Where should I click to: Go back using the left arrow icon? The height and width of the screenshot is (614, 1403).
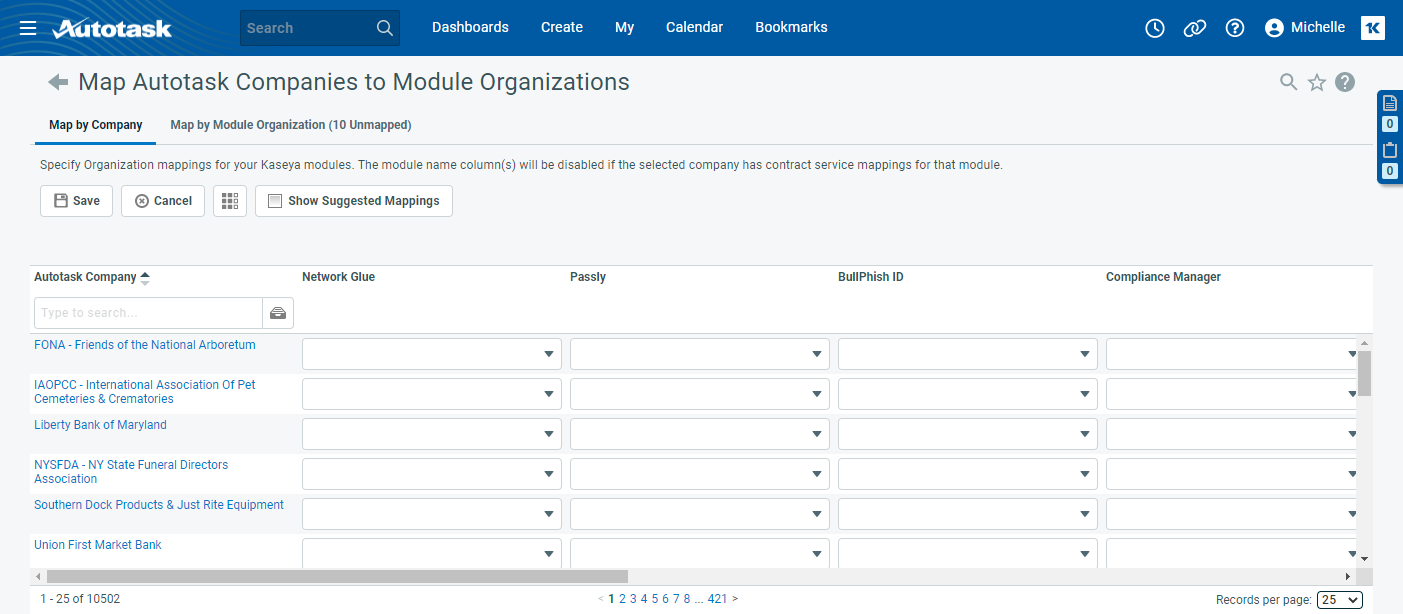(58, 82)
